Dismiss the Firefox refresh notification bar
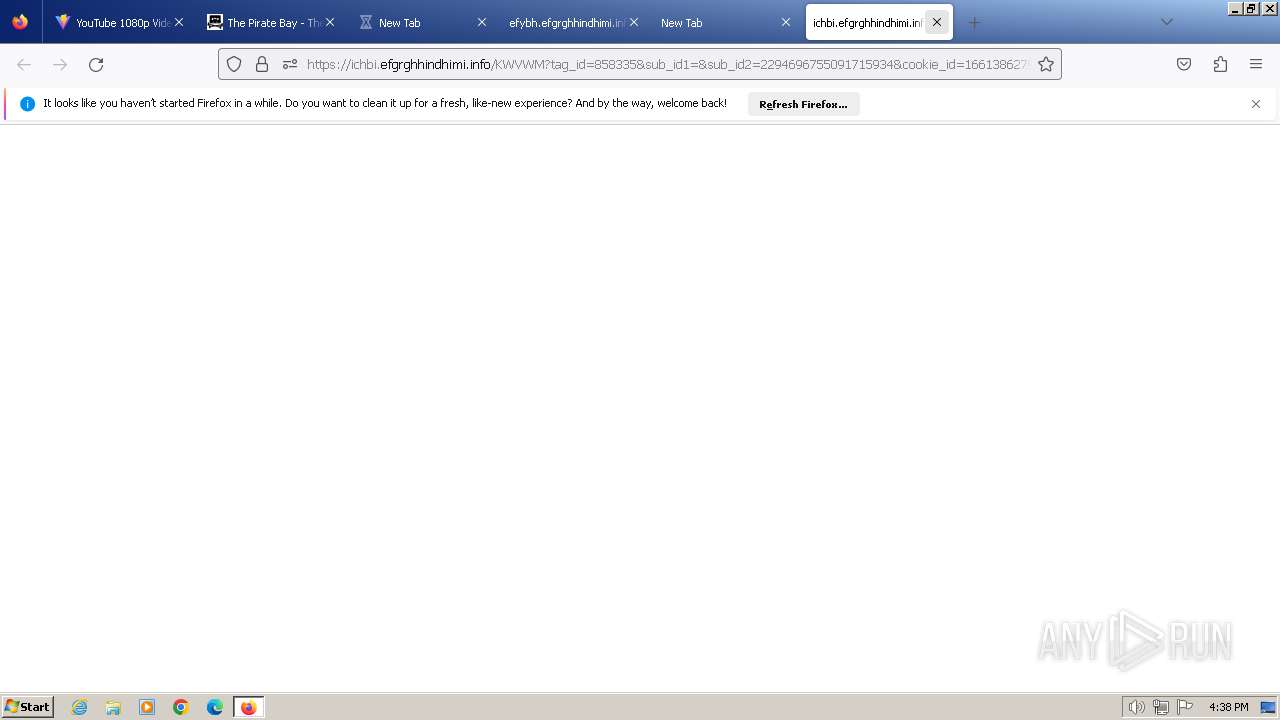1280x720 pixels. pyautogui.click(x=1256, y=104)
